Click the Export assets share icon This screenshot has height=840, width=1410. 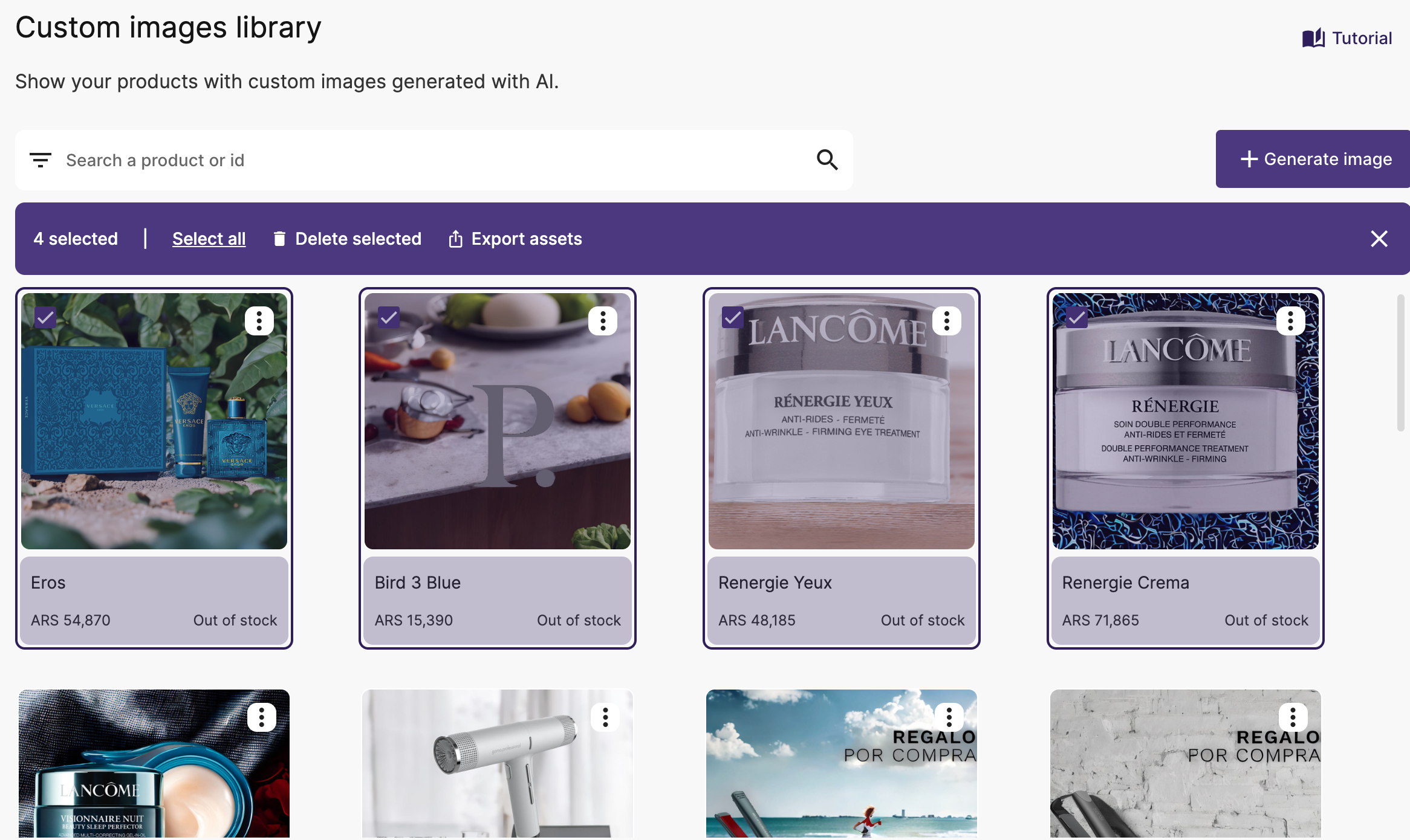455,239
